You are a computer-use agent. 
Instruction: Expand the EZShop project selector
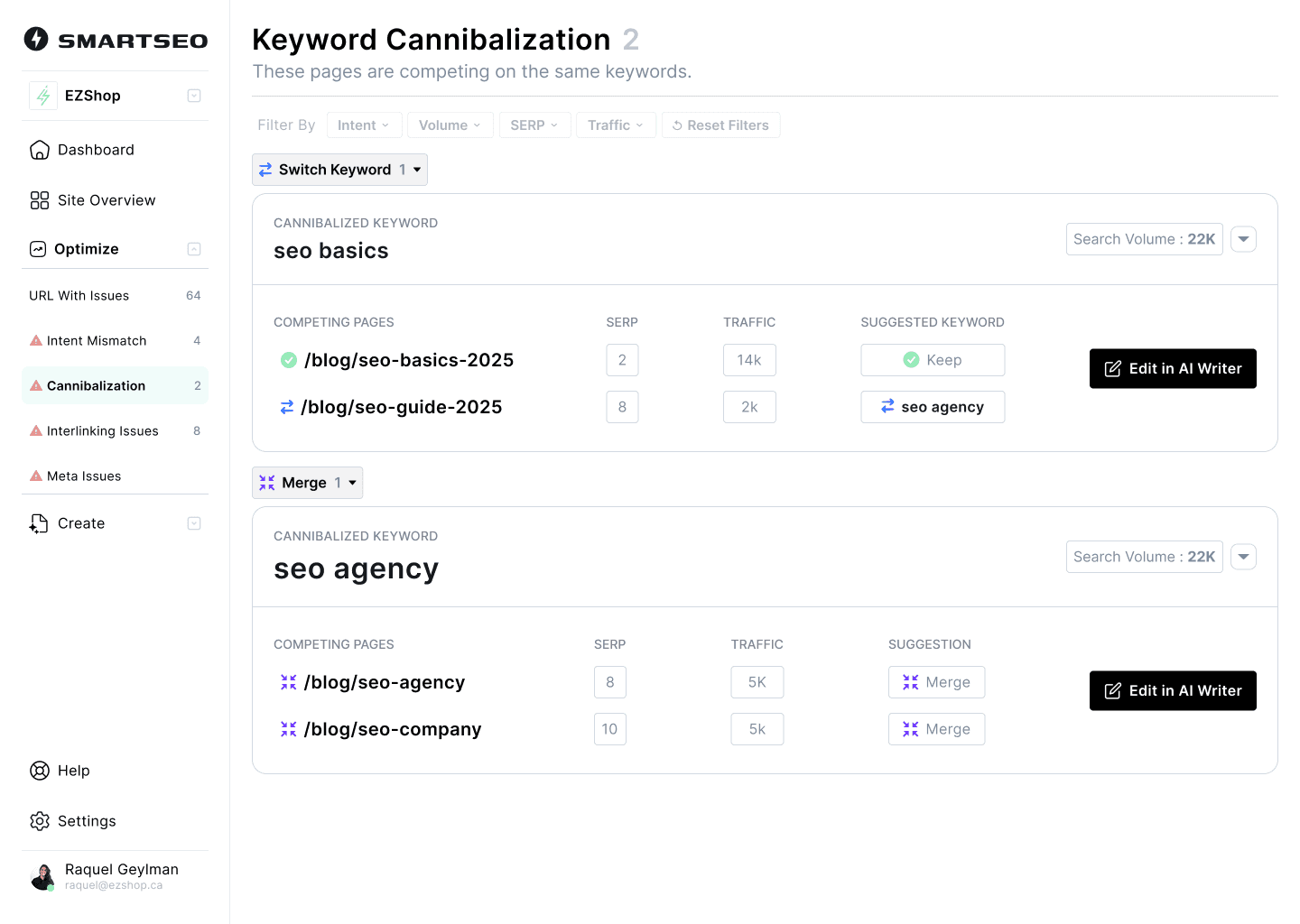click(x=194, y=96)
